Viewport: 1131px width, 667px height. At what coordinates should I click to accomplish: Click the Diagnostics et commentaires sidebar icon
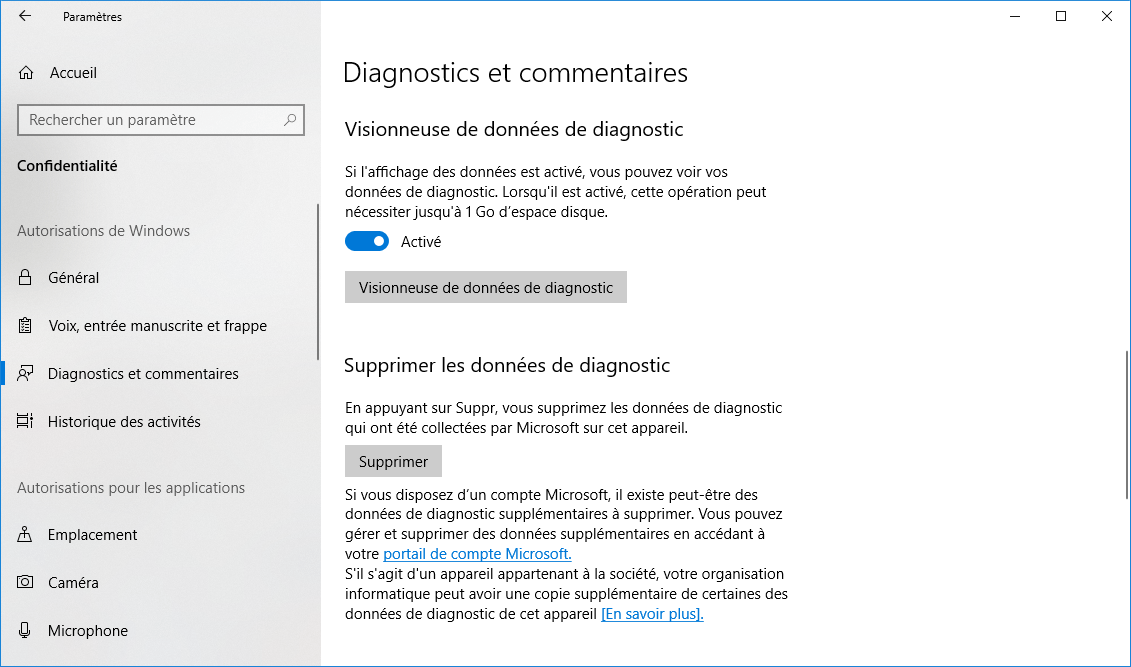coord(25,374)
